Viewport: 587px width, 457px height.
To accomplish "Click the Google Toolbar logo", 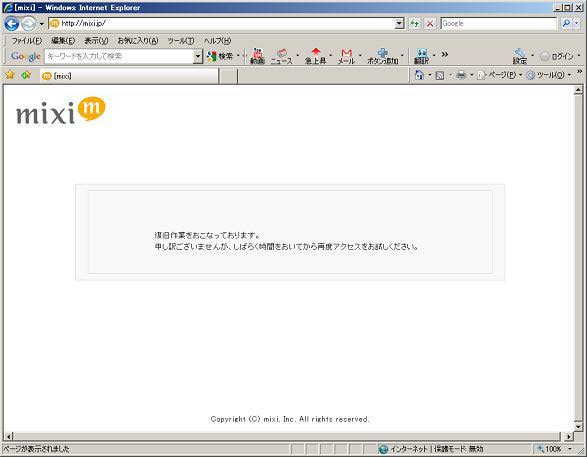I will (26, 56).
